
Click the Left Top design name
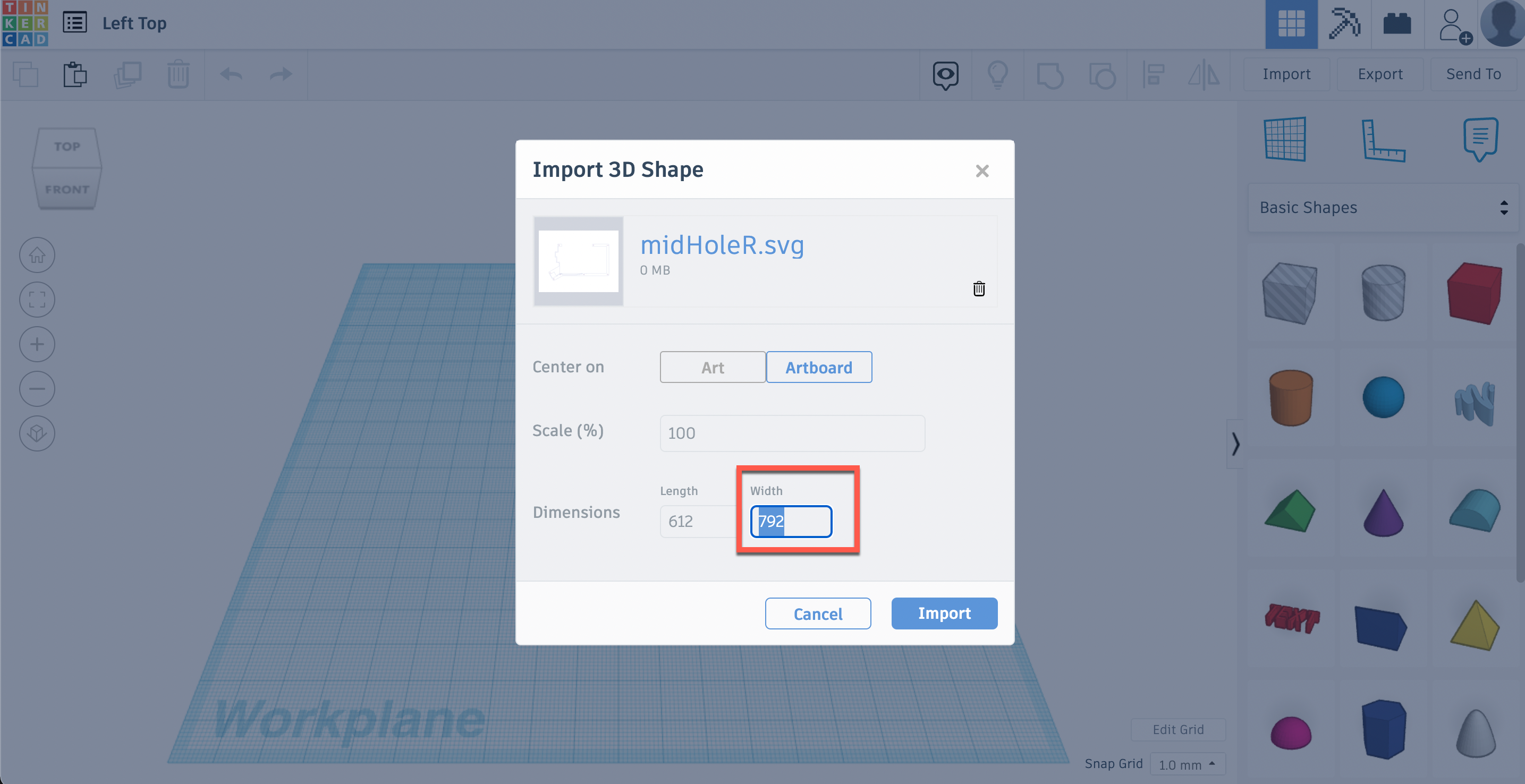pos(134,23)
